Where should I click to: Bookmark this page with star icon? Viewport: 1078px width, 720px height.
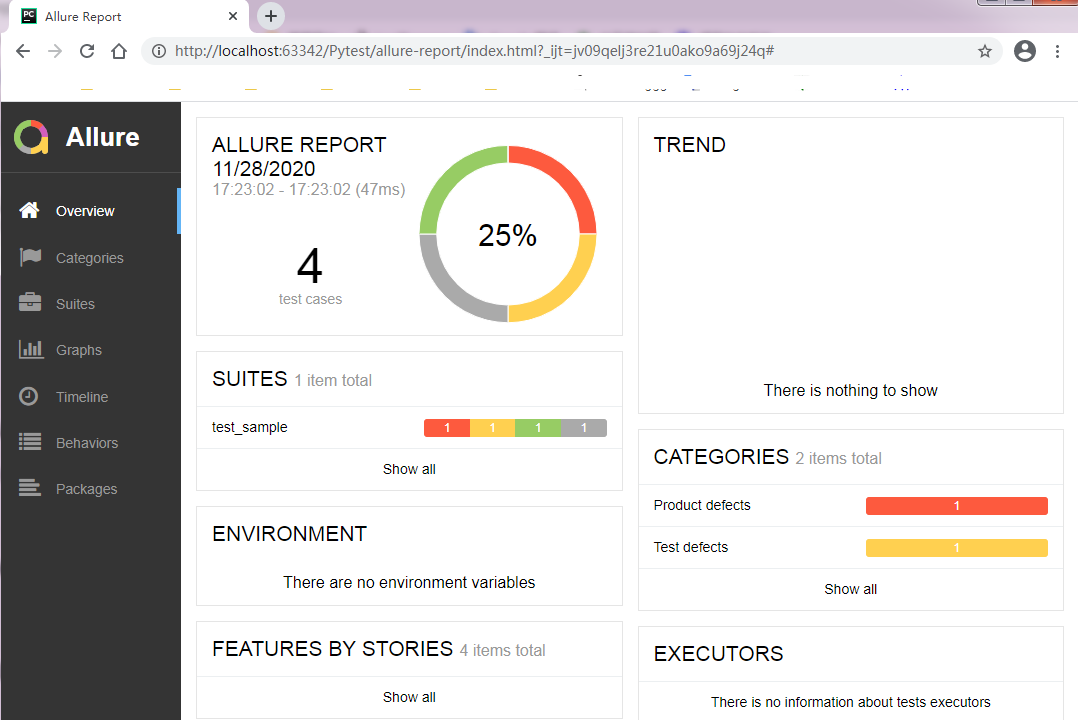984,52
